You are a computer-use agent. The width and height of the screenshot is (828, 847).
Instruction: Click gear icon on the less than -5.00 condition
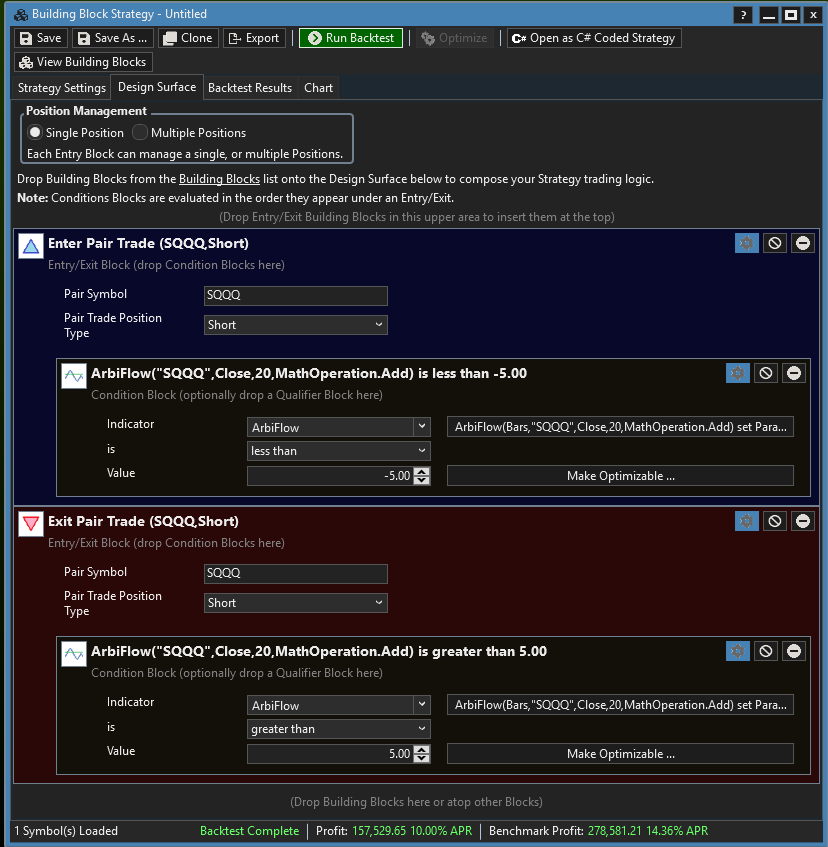click(738, 373)
